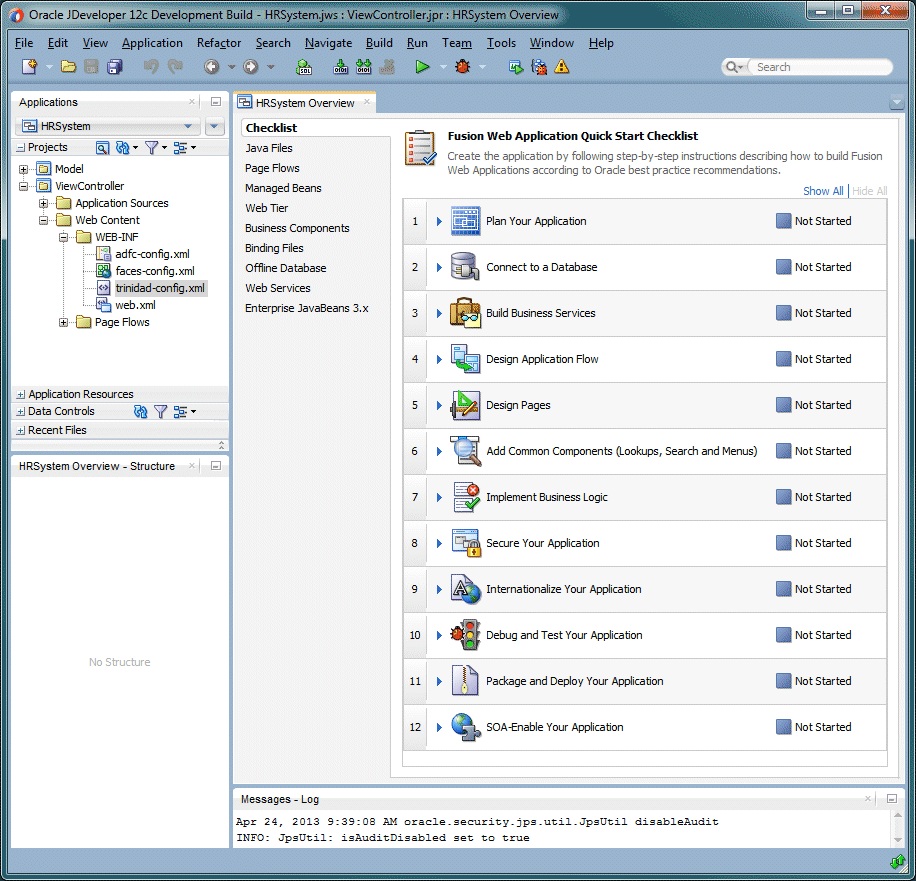Click the search magnifier icon in Projects panel

102,147
